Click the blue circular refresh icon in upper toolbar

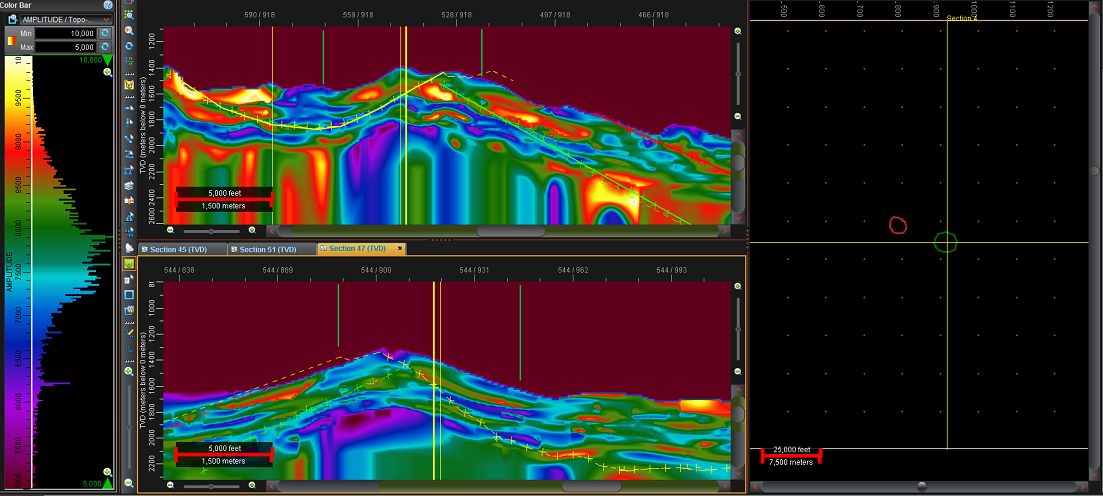129,46
